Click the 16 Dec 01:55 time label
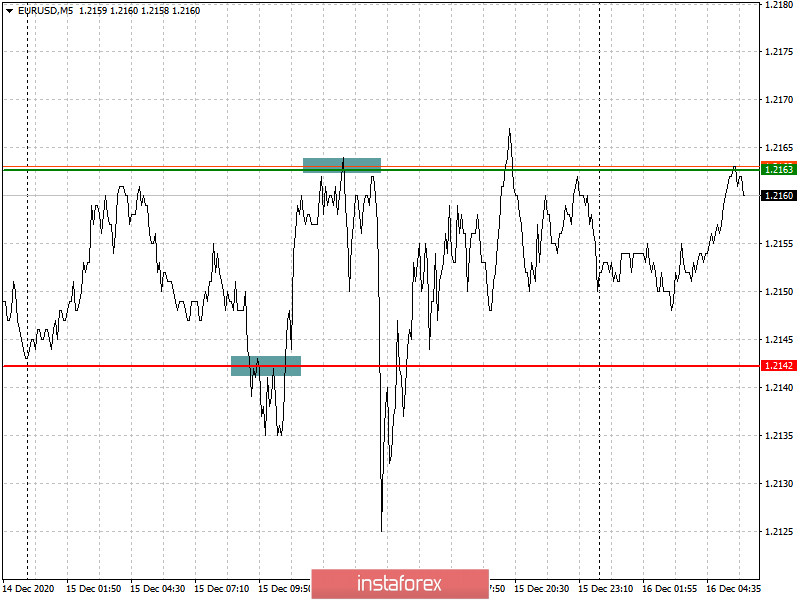Viewport: 800px width, 600px height. (670, 589)
